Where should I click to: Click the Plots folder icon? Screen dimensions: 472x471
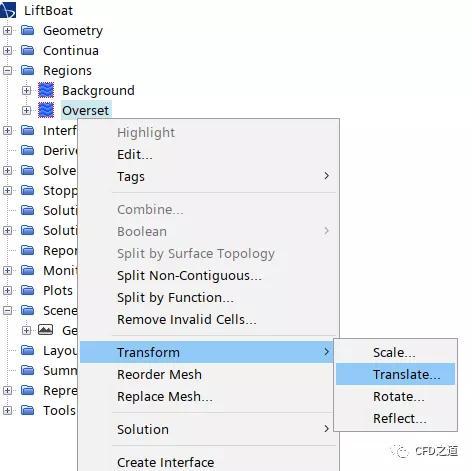tap(28, 290)
